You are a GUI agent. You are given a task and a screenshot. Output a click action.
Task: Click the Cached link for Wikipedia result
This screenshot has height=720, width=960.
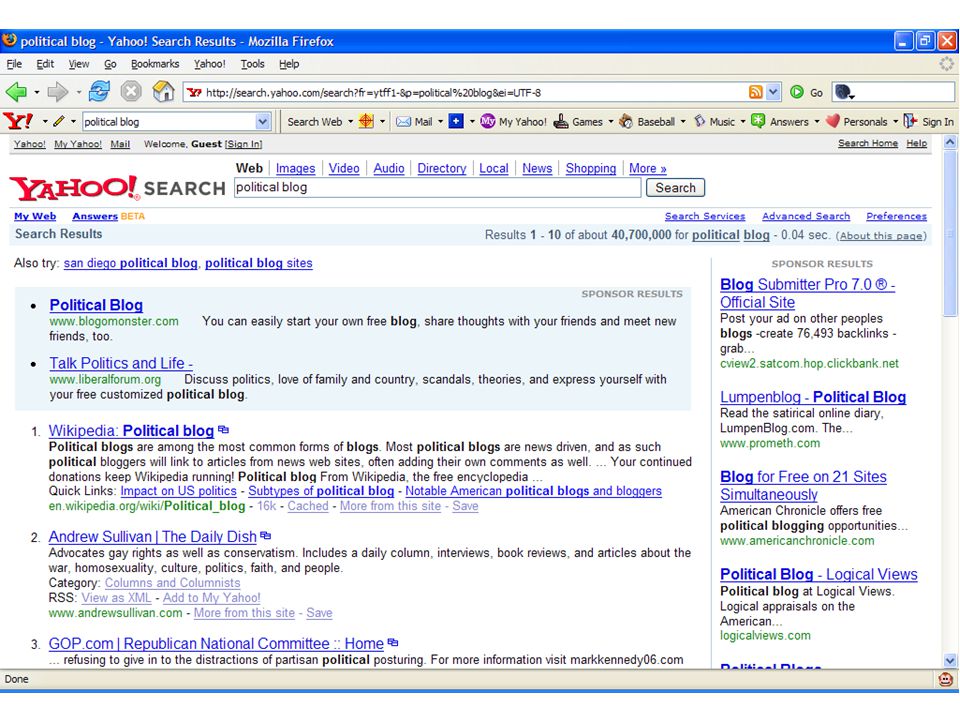tap(308, 506)
